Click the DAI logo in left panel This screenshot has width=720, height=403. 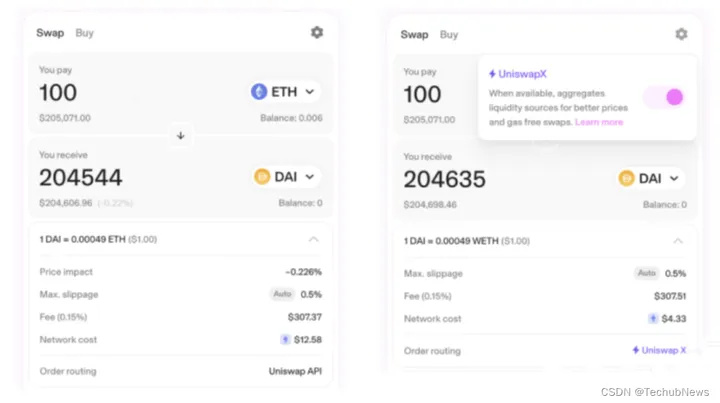[x=263, y=177]
